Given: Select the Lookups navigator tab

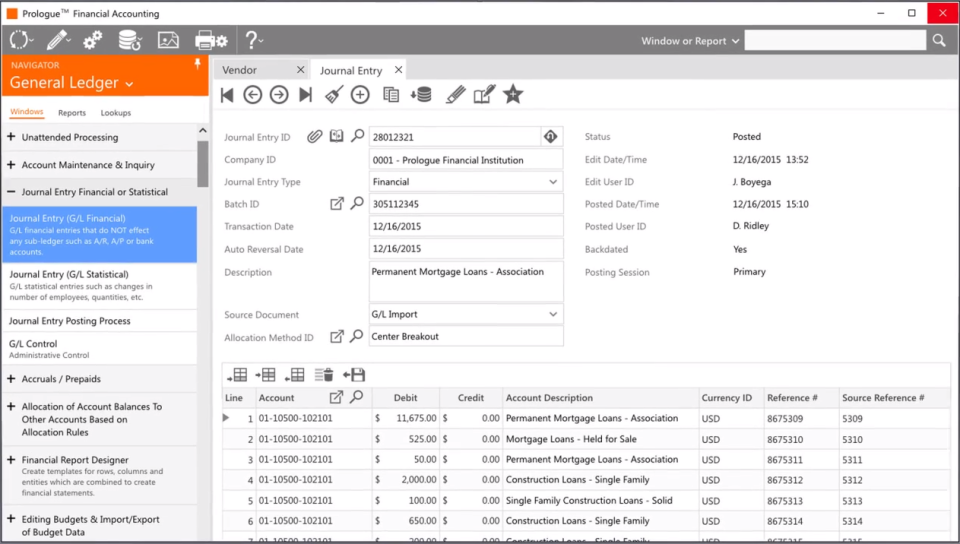Looking at the screenshot, I should point(116,113).
